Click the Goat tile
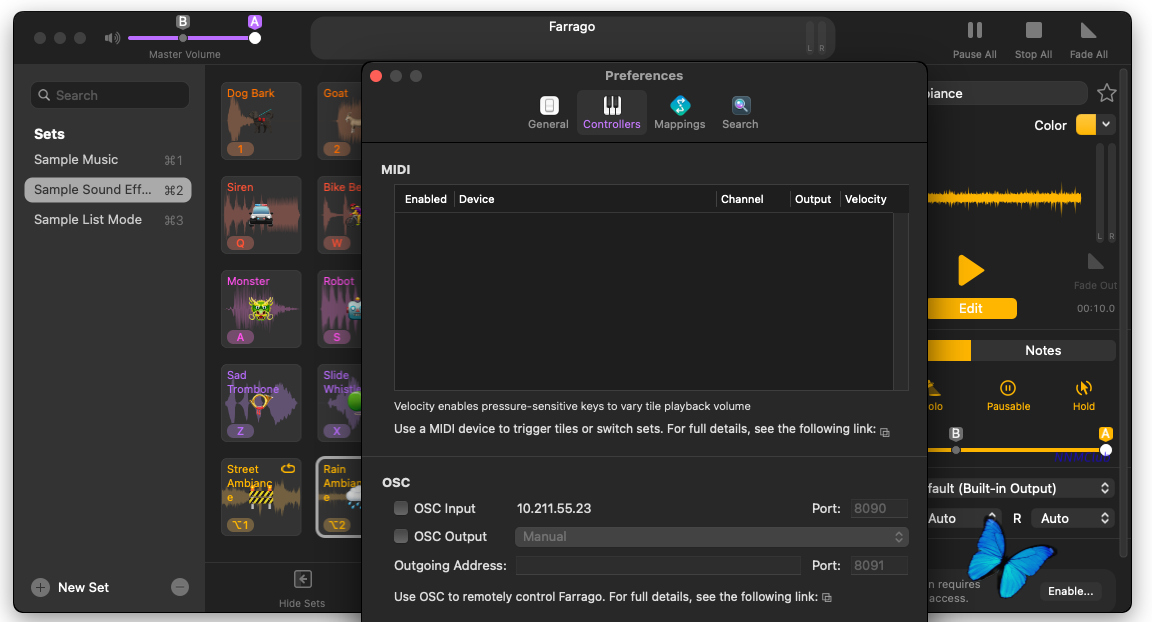Screen dimensions: 1152x622 [339, 120]
